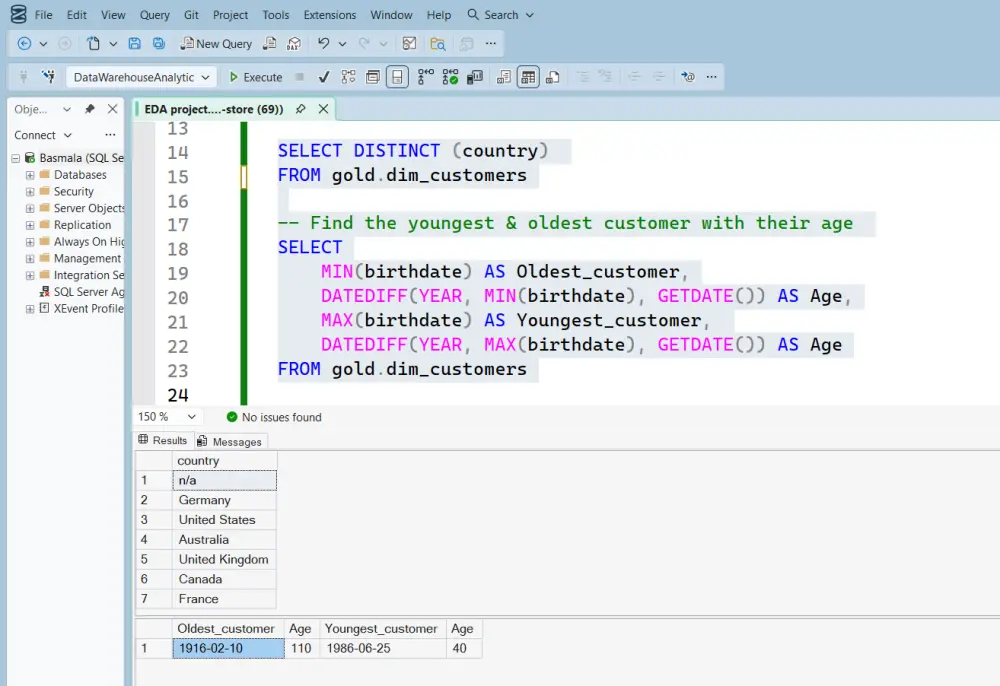
Task: Click the country column header
Action: coord(224,460)
